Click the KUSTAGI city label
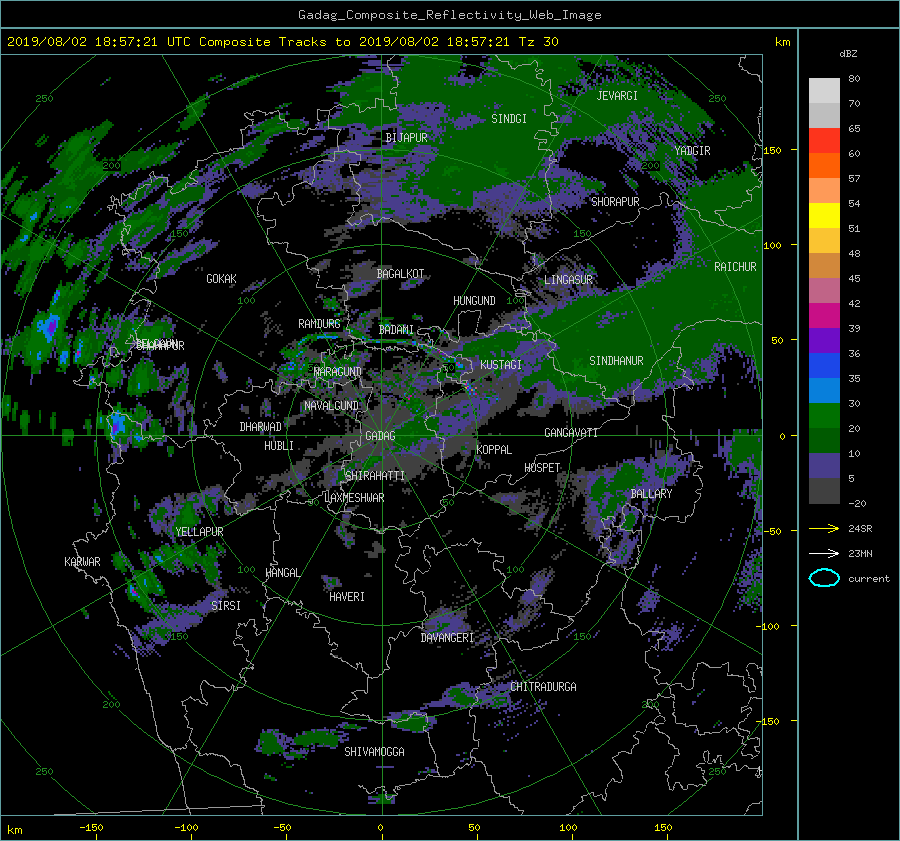The height and width of the screenshot is (841, 900). click(501, 365)
